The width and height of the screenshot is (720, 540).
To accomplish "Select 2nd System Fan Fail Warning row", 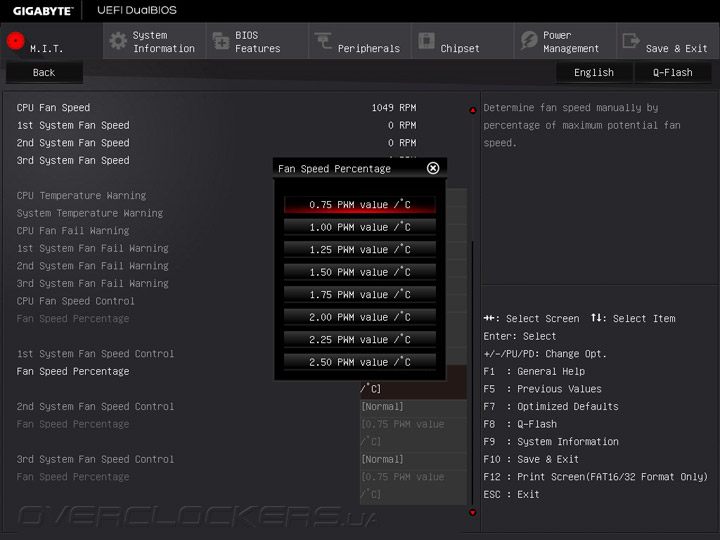I will (92, 266).
